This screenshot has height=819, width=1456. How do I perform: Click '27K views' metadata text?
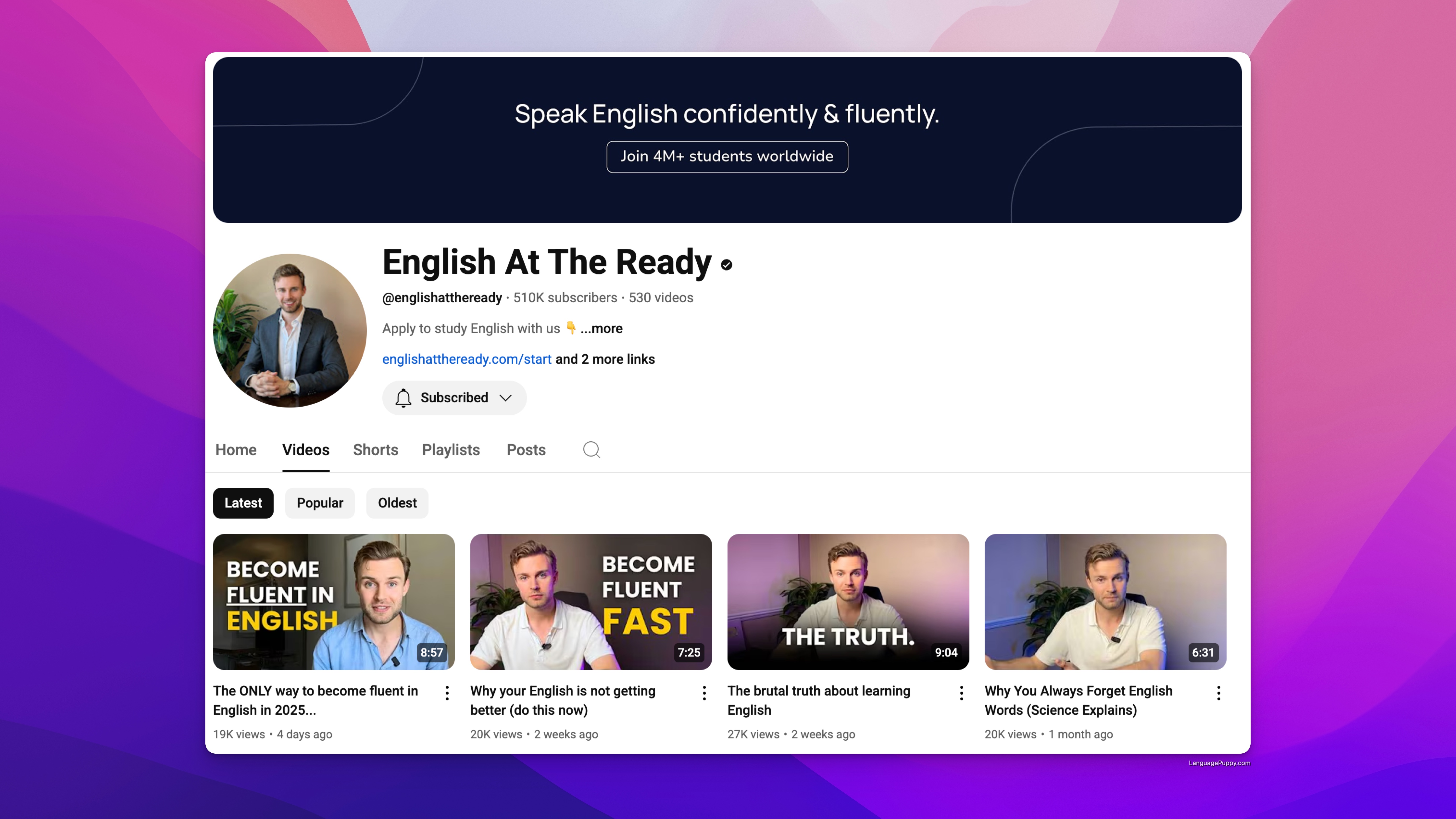coord(753,734)
